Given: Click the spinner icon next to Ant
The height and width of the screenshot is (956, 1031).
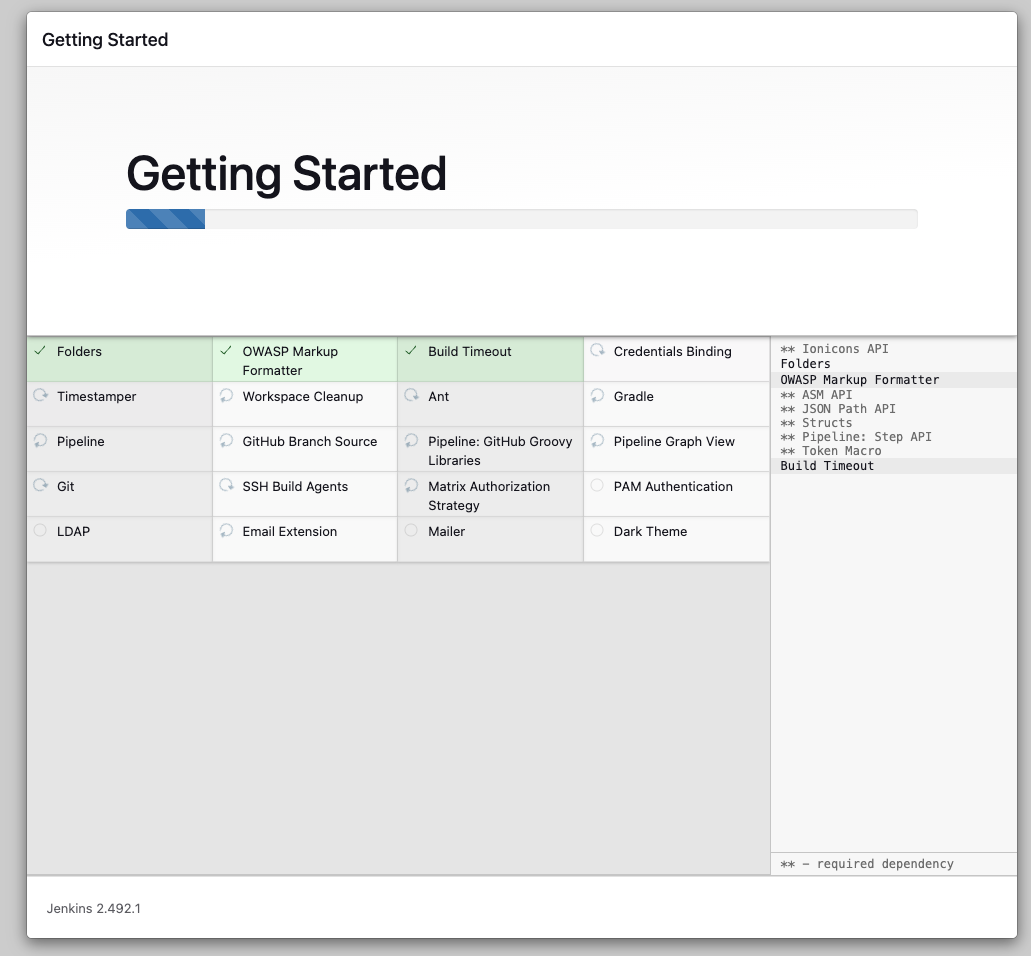Looking at the screenshot, I should click(x=412, y=395).
